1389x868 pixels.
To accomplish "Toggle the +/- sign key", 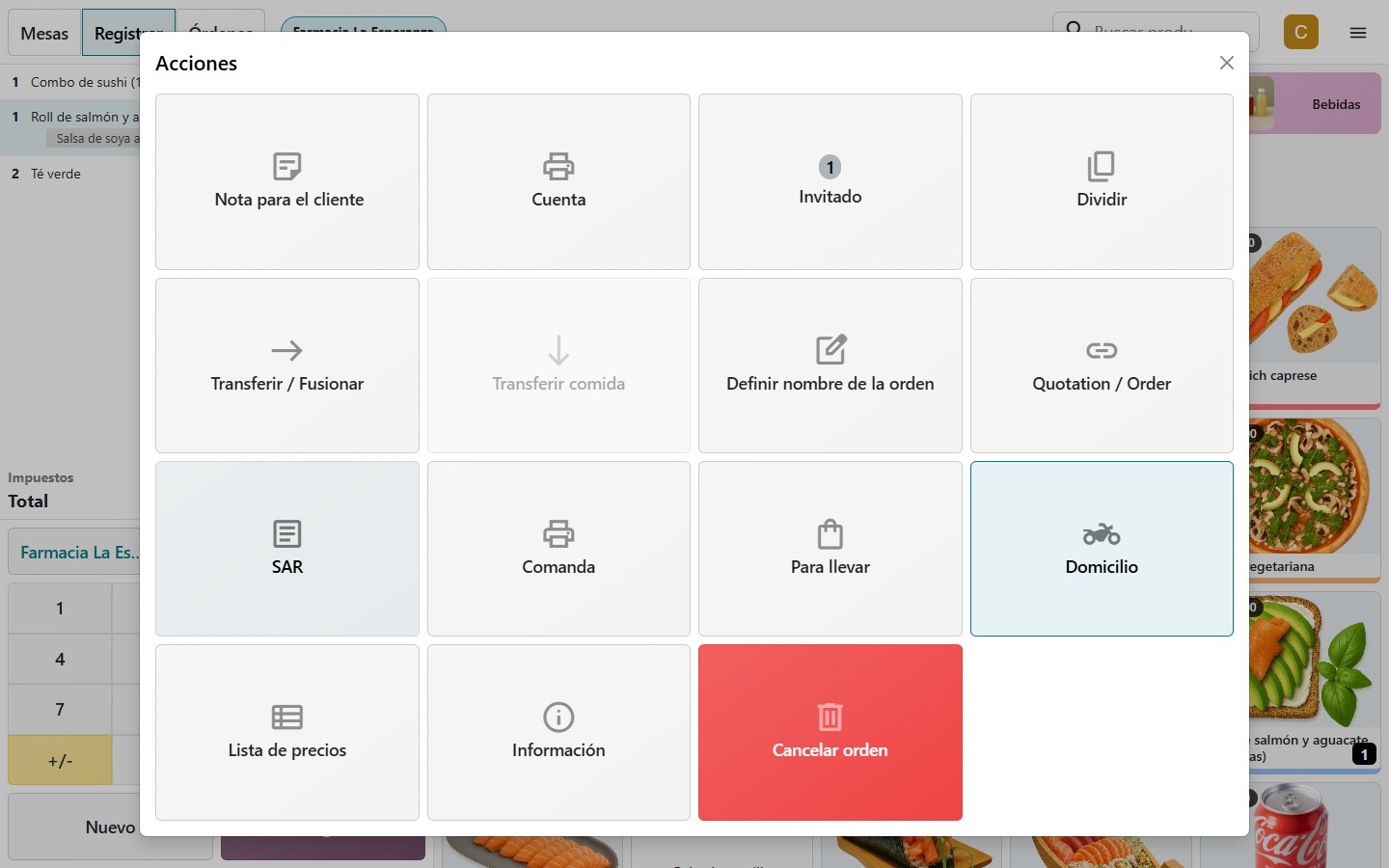I will pyautogui.click(x=60, y=761).
